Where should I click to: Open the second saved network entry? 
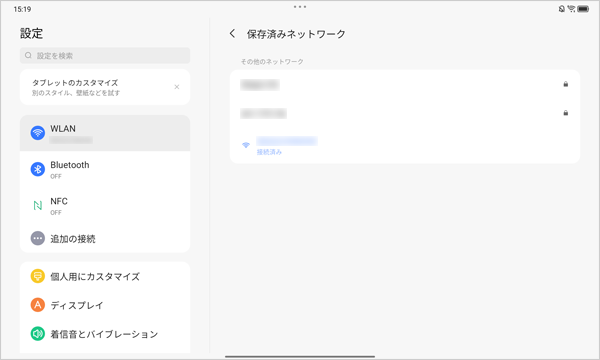(x=405, y=113)
